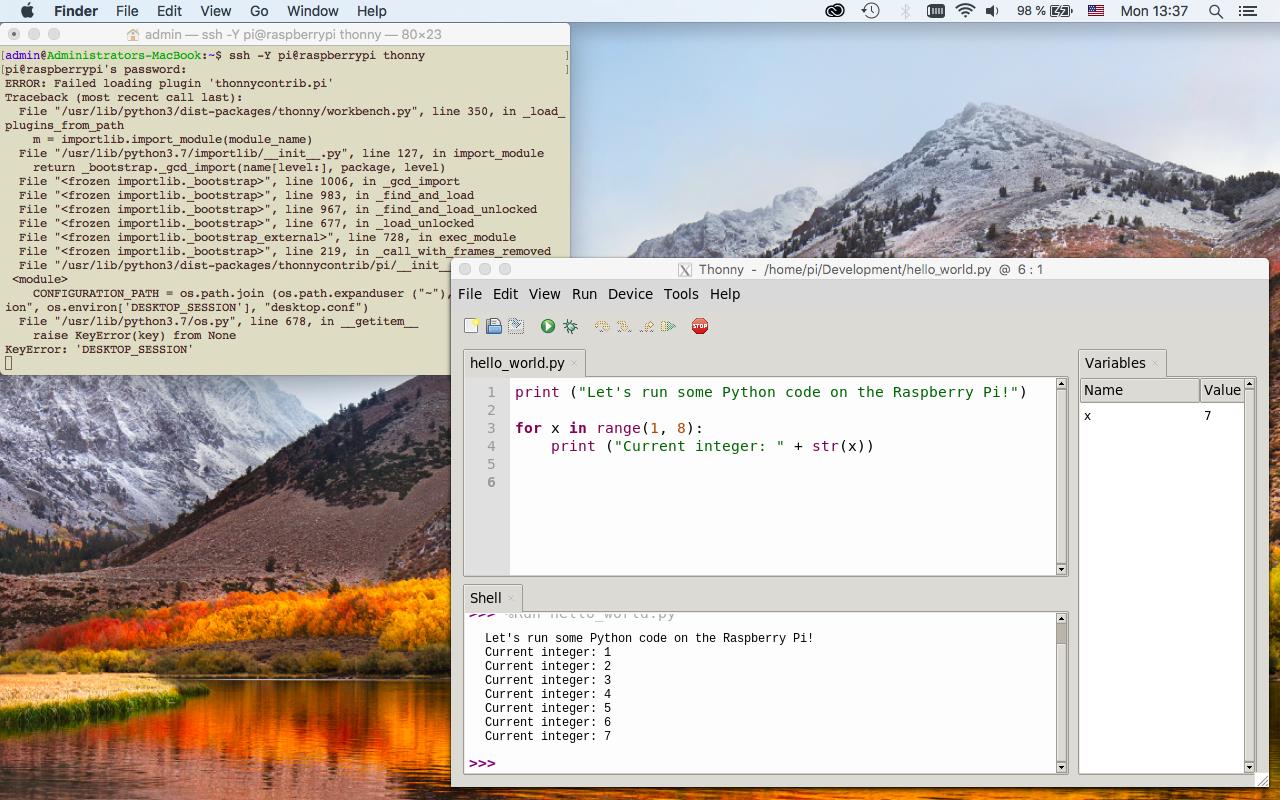The height and width of the screenshot is (800, 1280).
Task: Open the Wi-Fi status menu
Action: coord(965,11)
